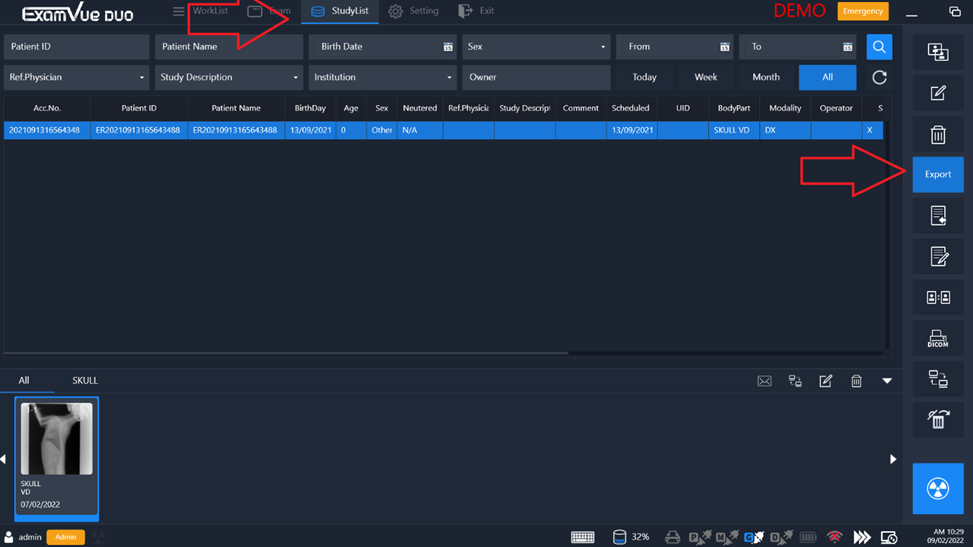Click the triple chevron arrows icon
The height and width of the screenshot is (547, 973).
pos(861,537)
